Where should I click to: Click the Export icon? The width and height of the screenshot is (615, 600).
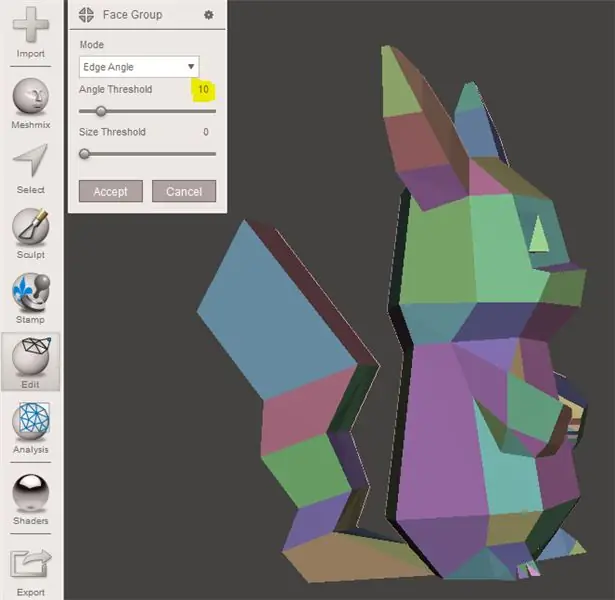click(31, 563)
